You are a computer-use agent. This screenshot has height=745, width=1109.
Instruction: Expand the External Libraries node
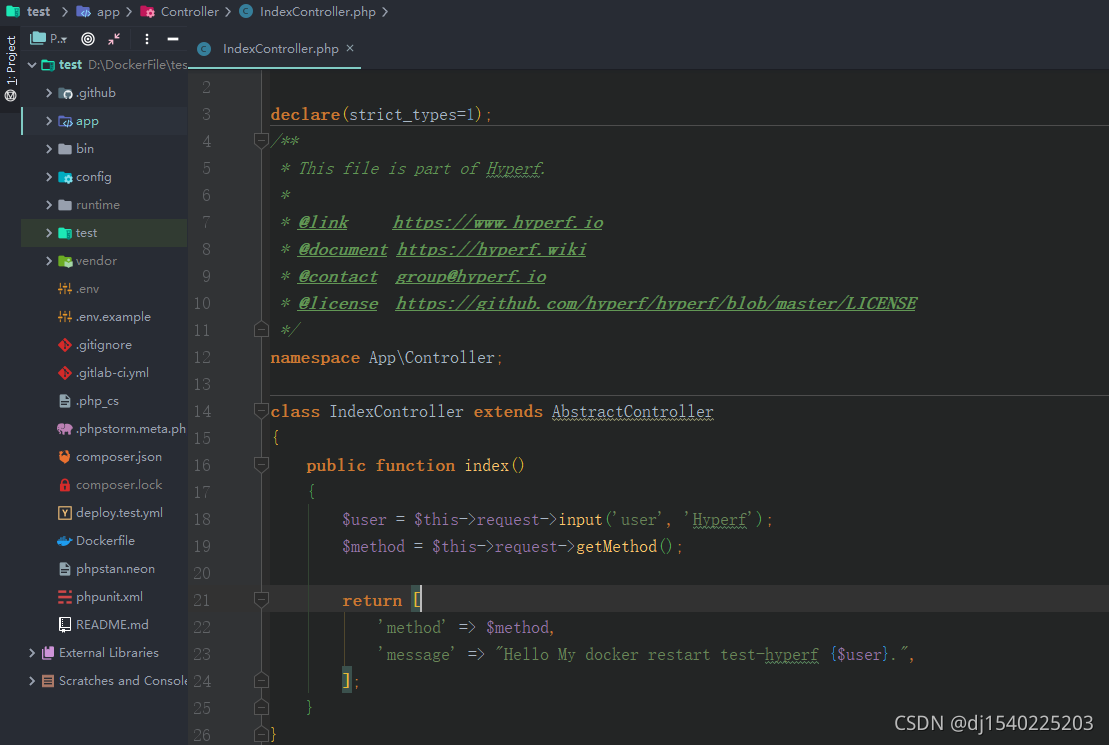pyautogui.click(x=30, y=652)
